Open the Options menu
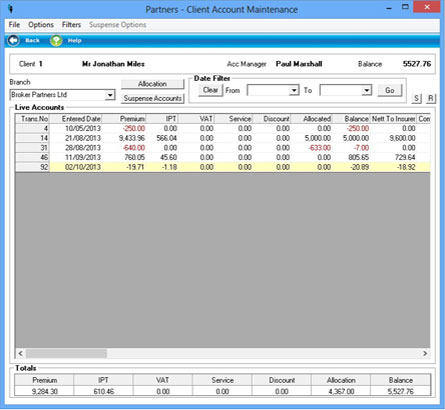445x410 pixels. click(41, 25)
